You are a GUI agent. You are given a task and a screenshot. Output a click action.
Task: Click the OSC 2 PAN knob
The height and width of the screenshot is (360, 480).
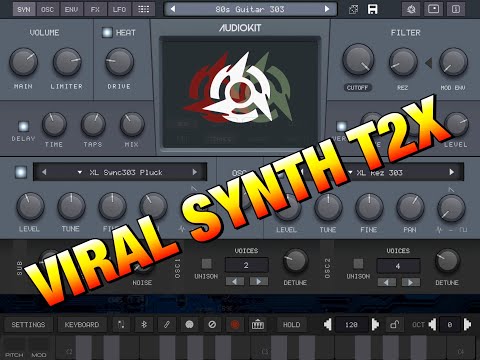[410, 207]
